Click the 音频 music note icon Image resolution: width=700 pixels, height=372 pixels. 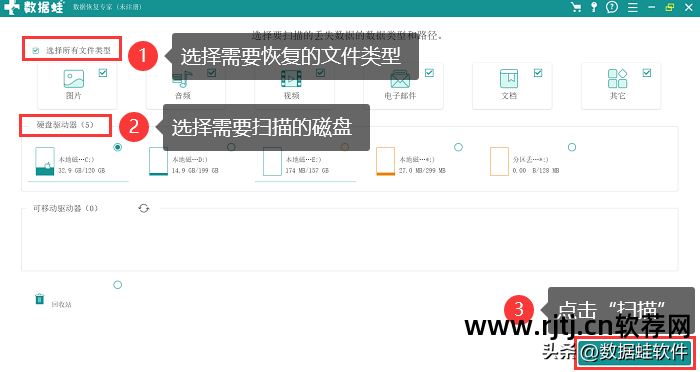(x=183, y=79)
